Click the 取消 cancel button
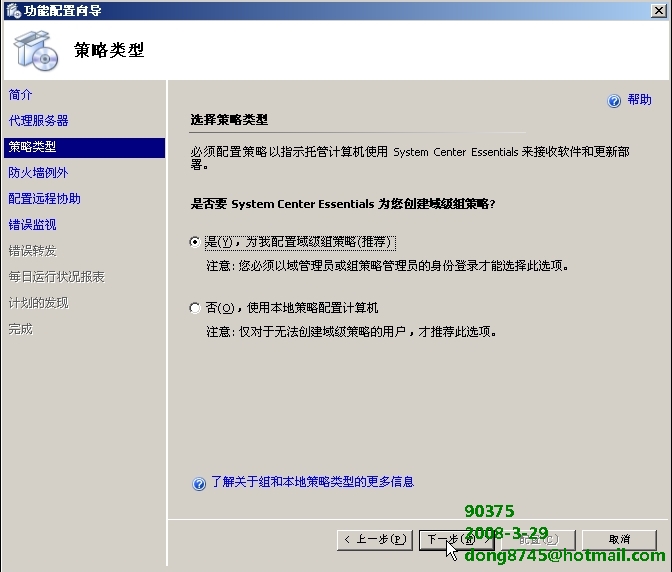Screen dimensions: 672x572 click(x=619, y=539)
